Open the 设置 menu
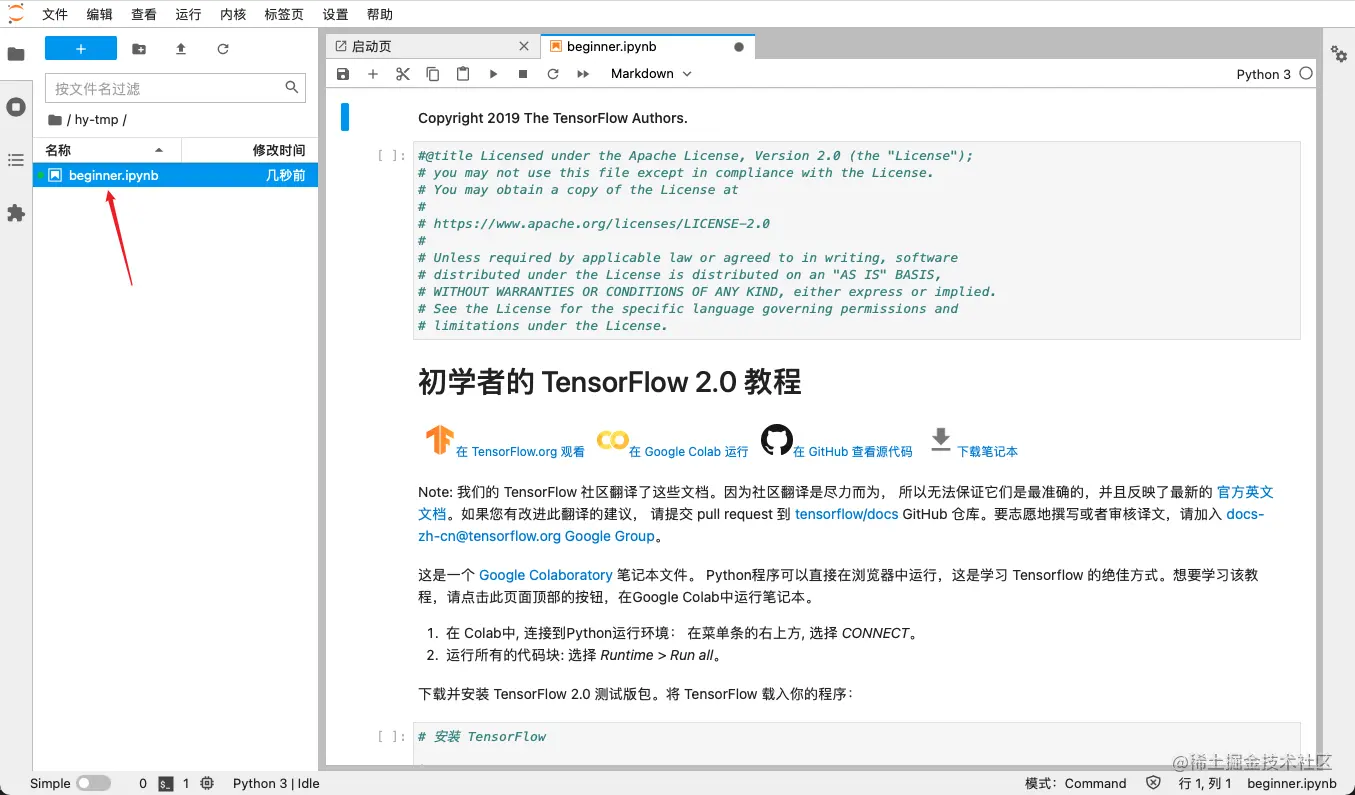1355x795 pixels. point(336,14)
